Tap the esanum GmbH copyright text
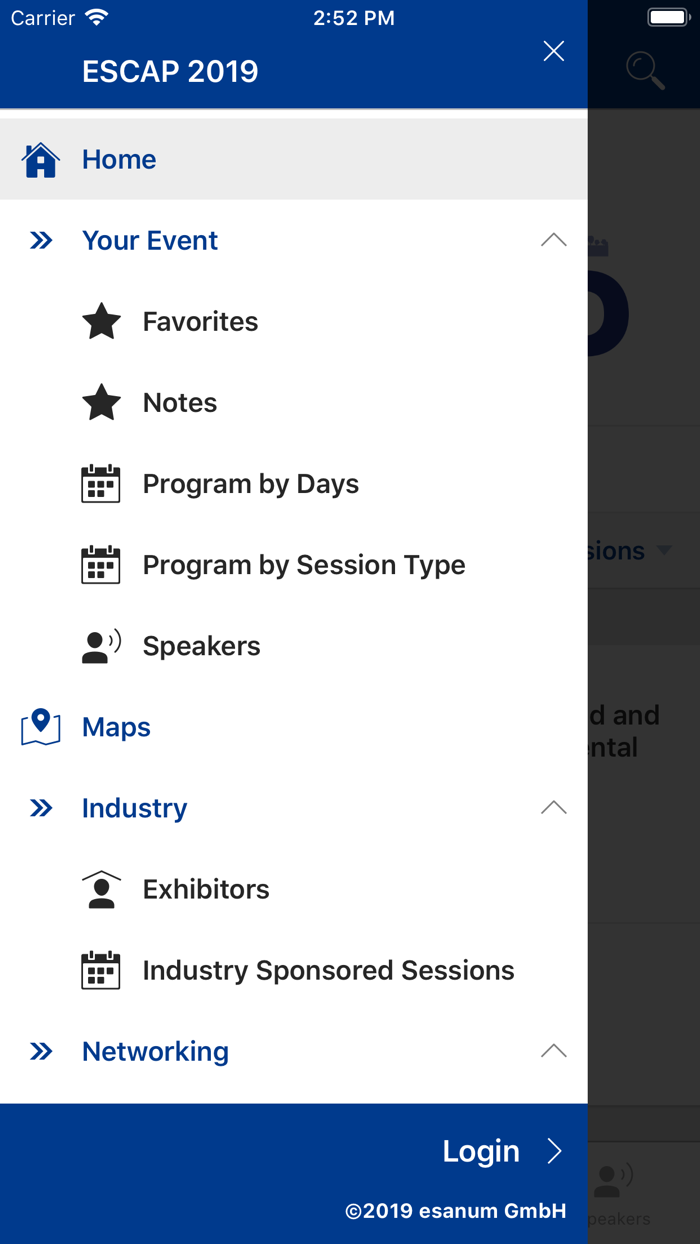The height and width of the screenshot is (1244, 700). coord(455,1211)
